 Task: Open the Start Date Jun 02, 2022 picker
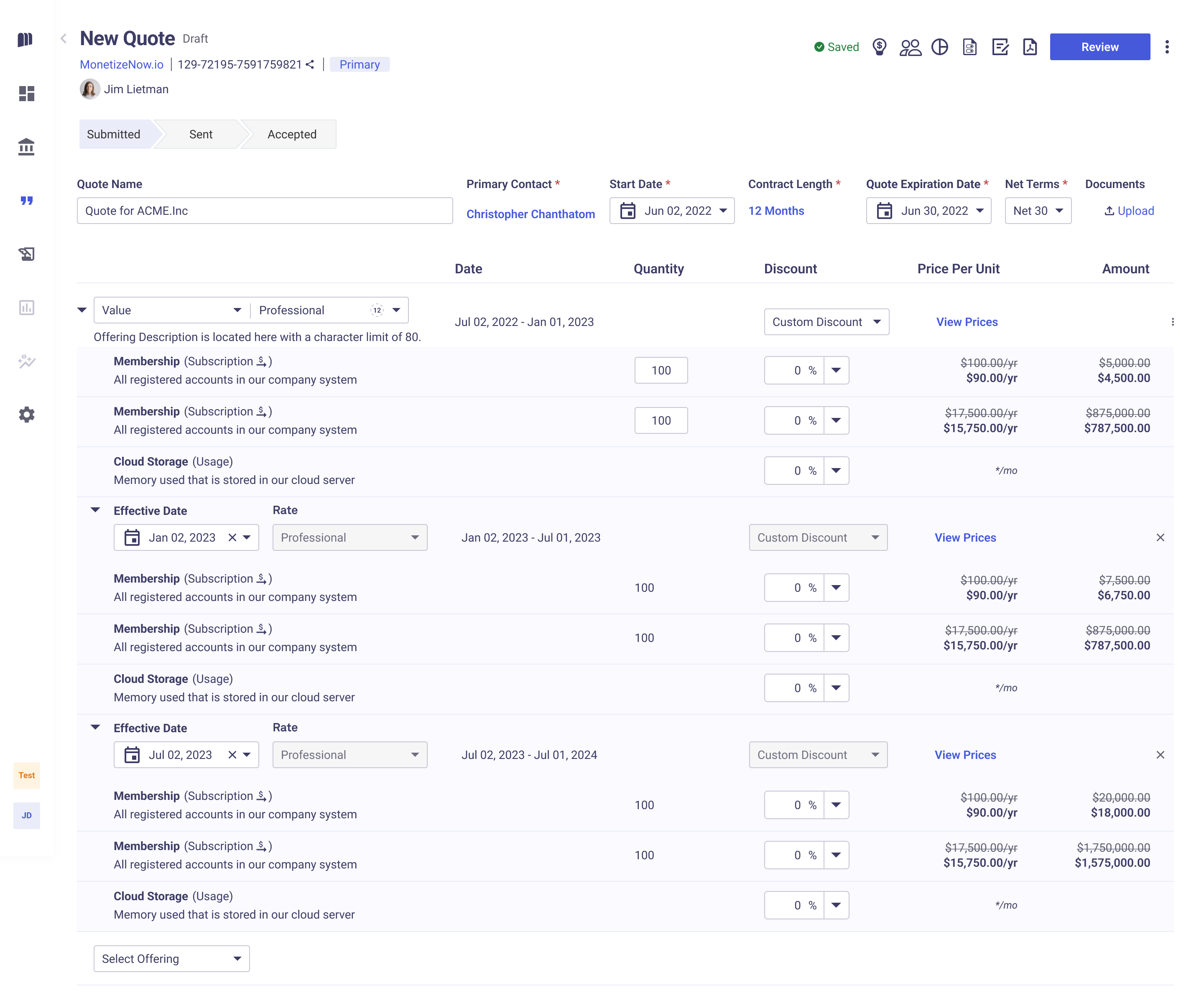point(672,211)
